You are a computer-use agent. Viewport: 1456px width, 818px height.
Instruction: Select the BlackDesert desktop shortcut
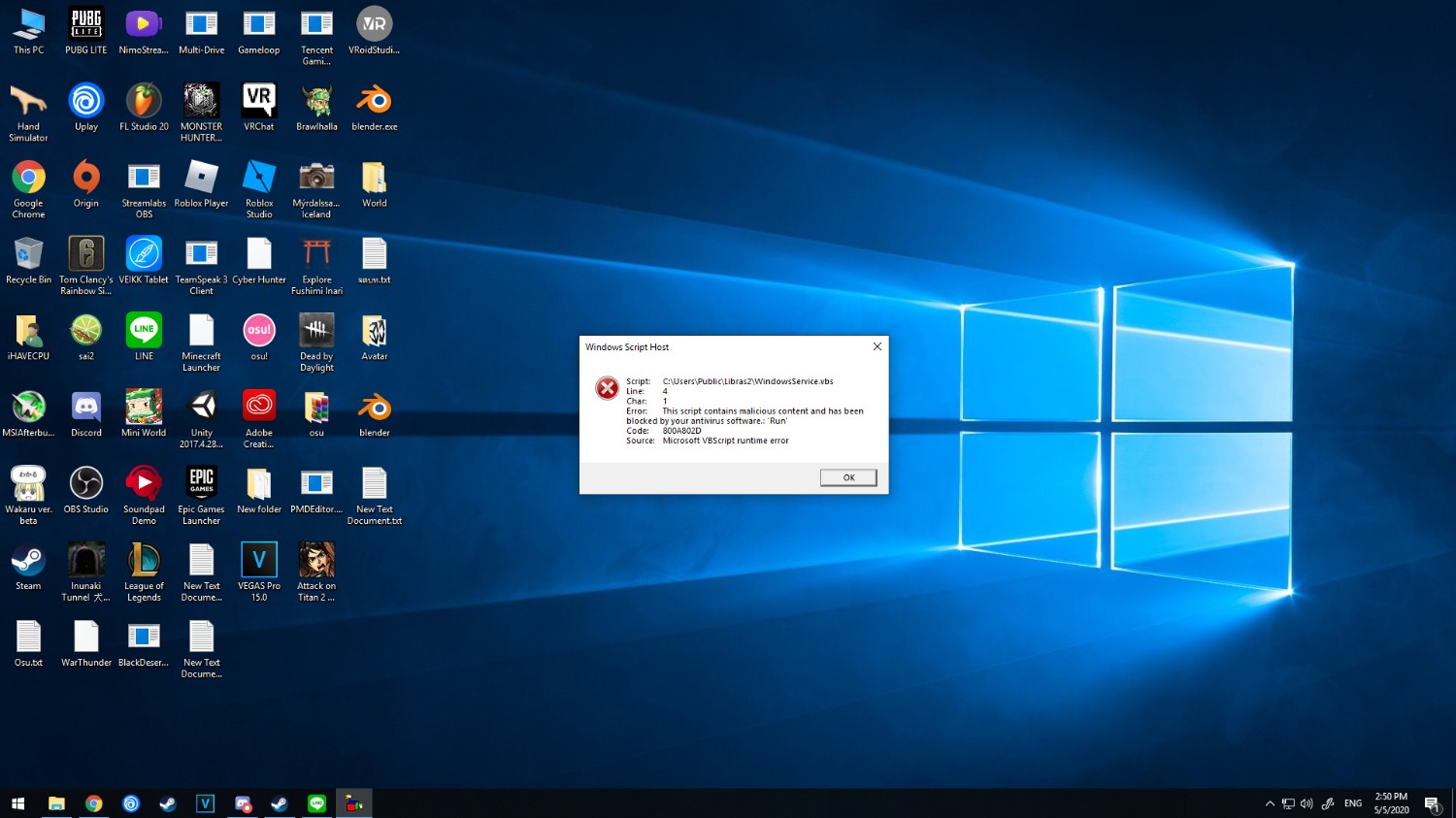[144, 644]
